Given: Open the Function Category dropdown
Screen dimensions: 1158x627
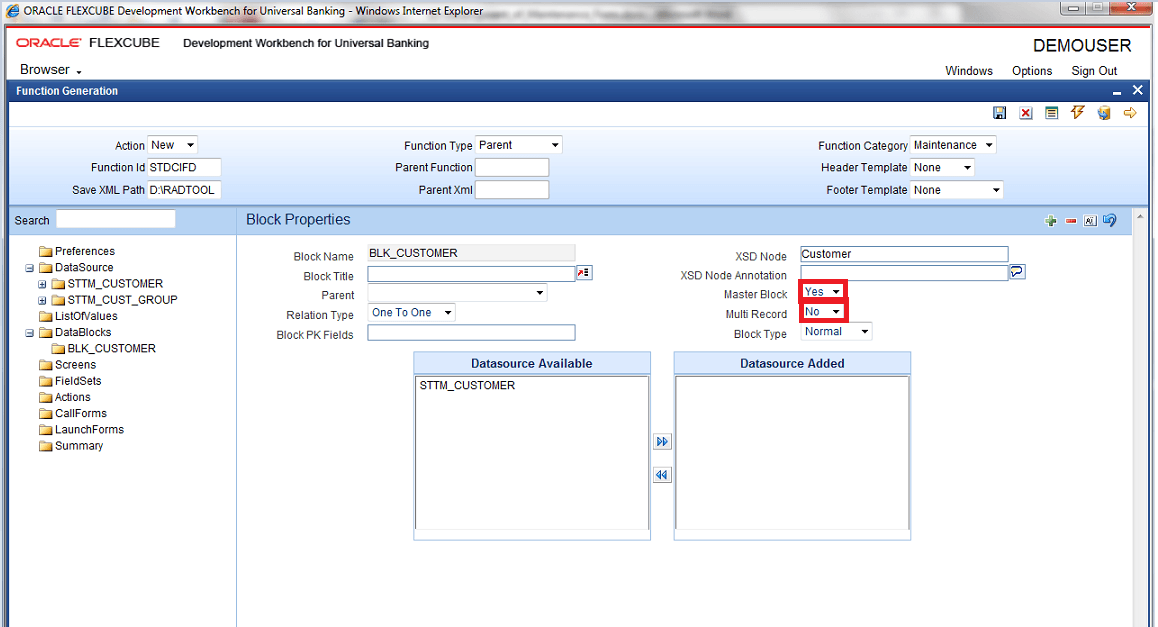Looking at the screenshot, I should [953, 145].
